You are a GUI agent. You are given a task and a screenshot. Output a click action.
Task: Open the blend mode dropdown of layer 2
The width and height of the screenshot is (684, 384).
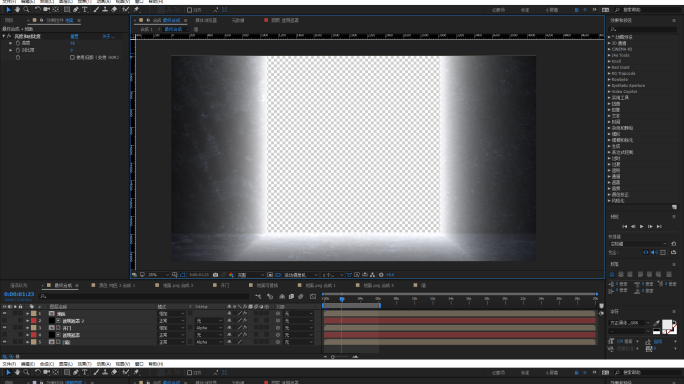[171, 321]
